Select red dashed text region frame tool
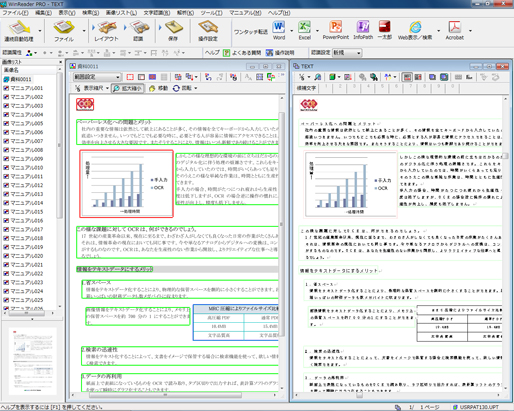 pyautogui.click(x=130, y=77)
